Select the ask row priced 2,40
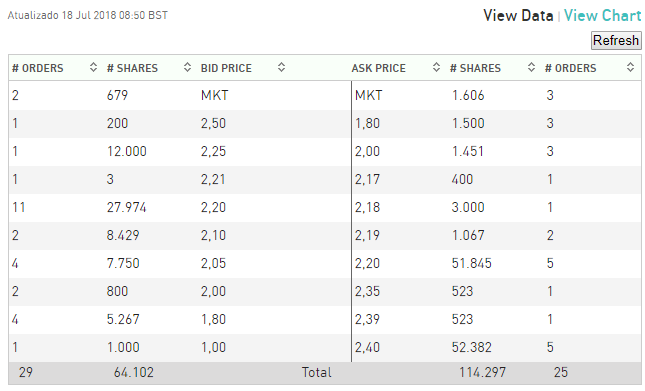The image size is (645, 391). 497,347
